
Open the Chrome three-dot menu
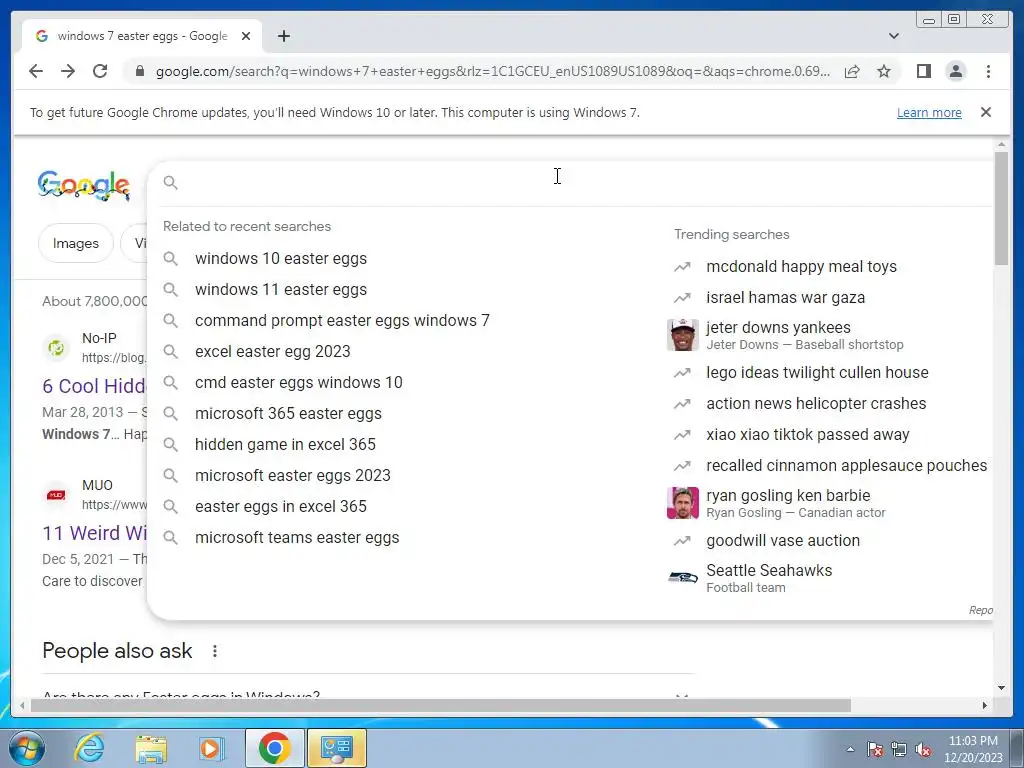[988, 71]
